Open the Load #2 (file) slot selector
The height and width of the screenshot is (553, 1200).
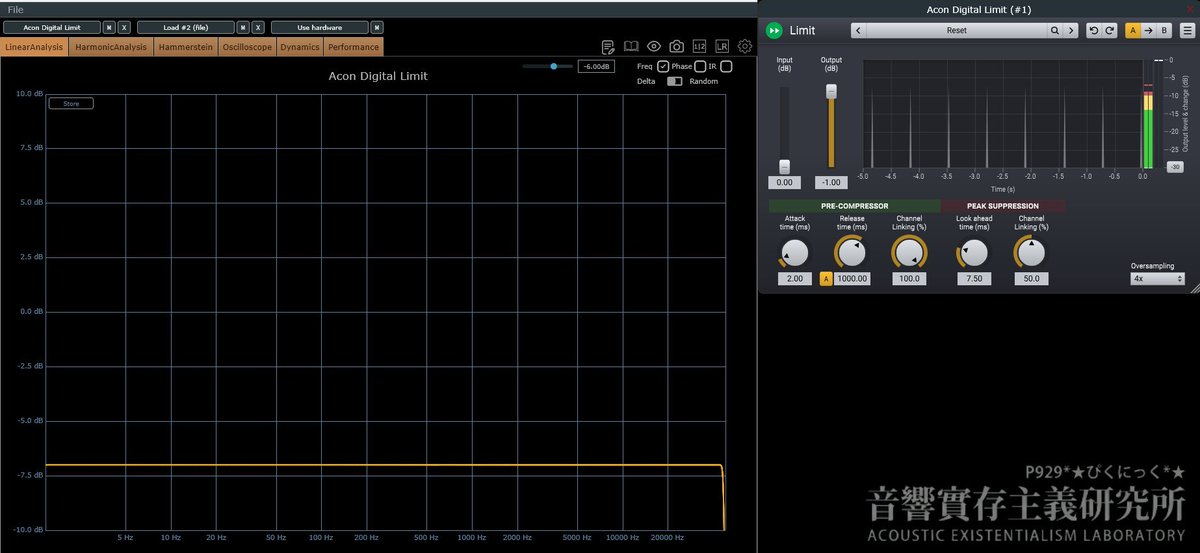tap(185, 28)
